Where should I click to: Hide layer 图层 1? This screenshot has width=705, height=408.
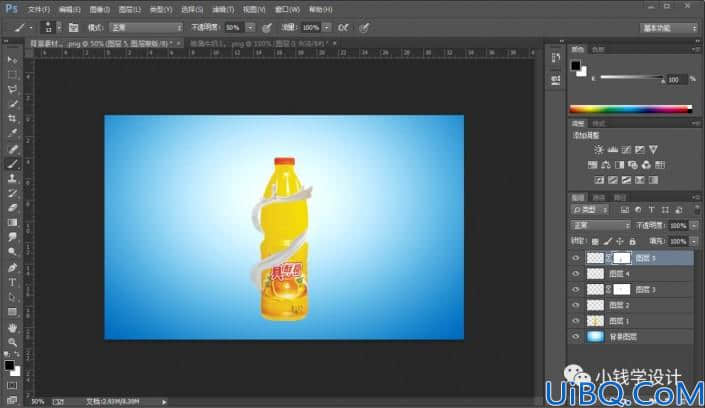coord(576,321)
